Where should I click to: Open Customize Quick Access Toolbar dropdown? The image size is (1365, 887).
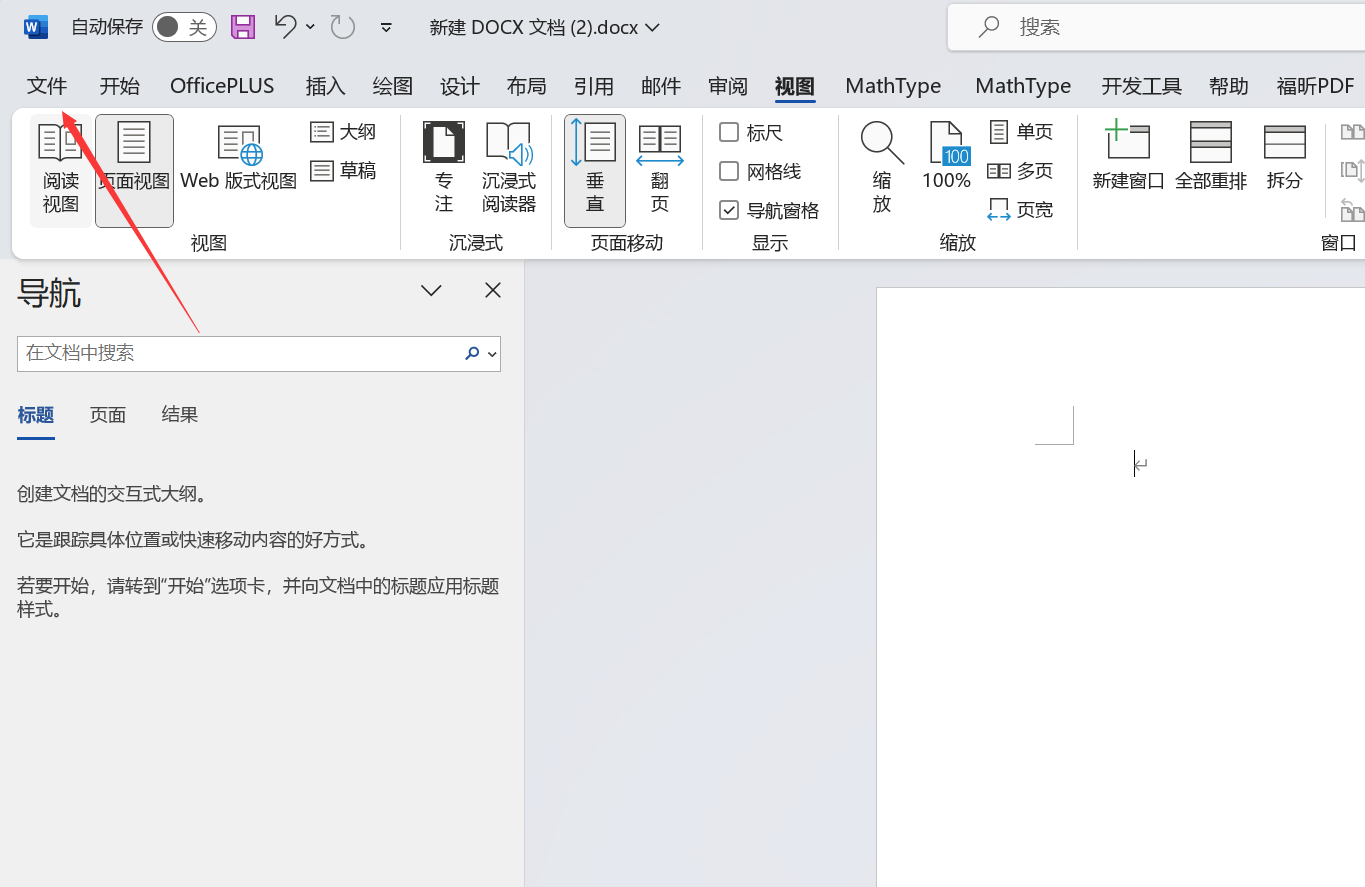point(387,27)
